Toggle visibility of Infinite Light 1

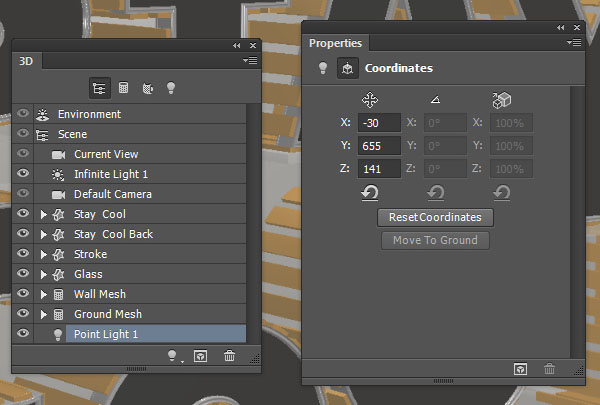(x=24, y=174)
